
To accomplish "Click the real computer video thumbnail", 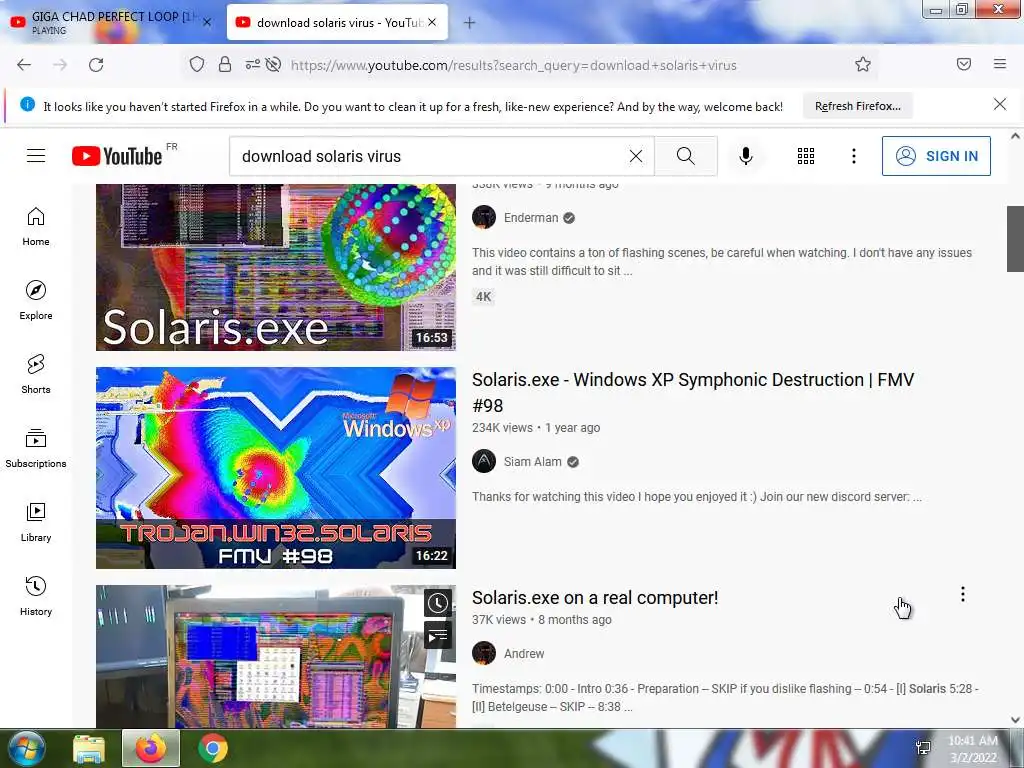I will (x=276, y=656).
